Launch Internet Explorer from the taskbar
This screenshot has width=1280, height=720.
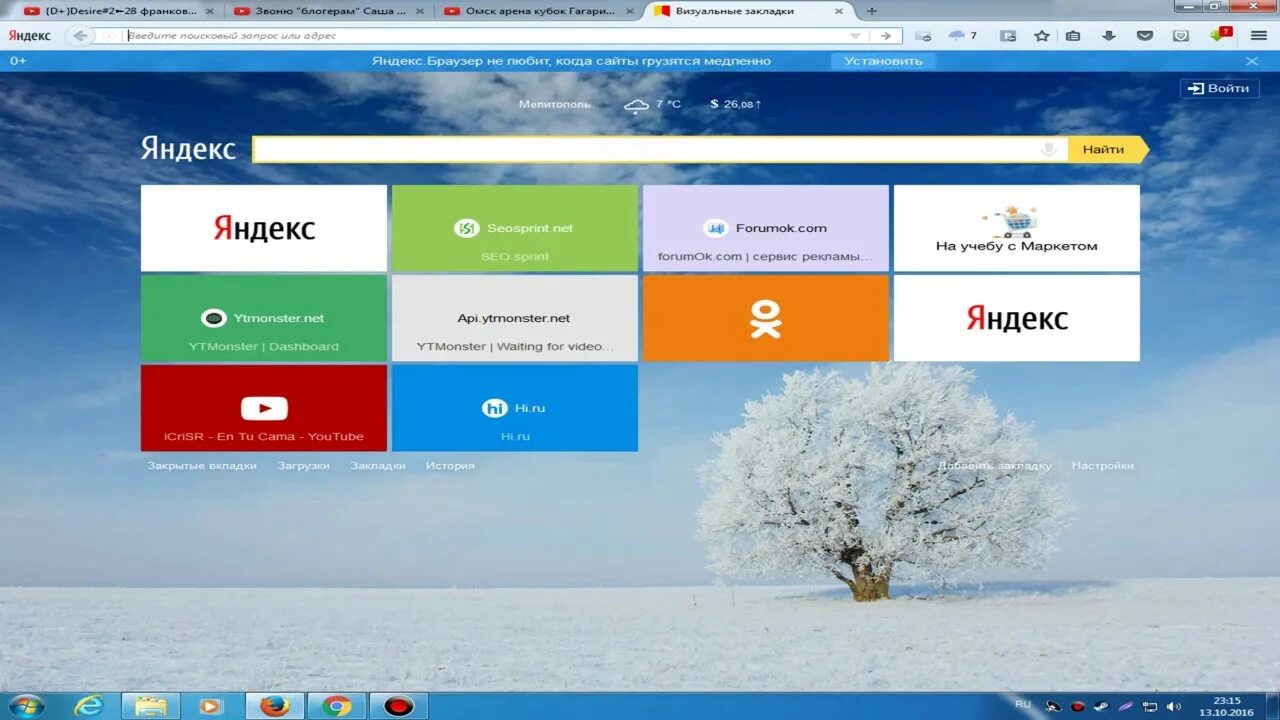(x=89, y=706)
